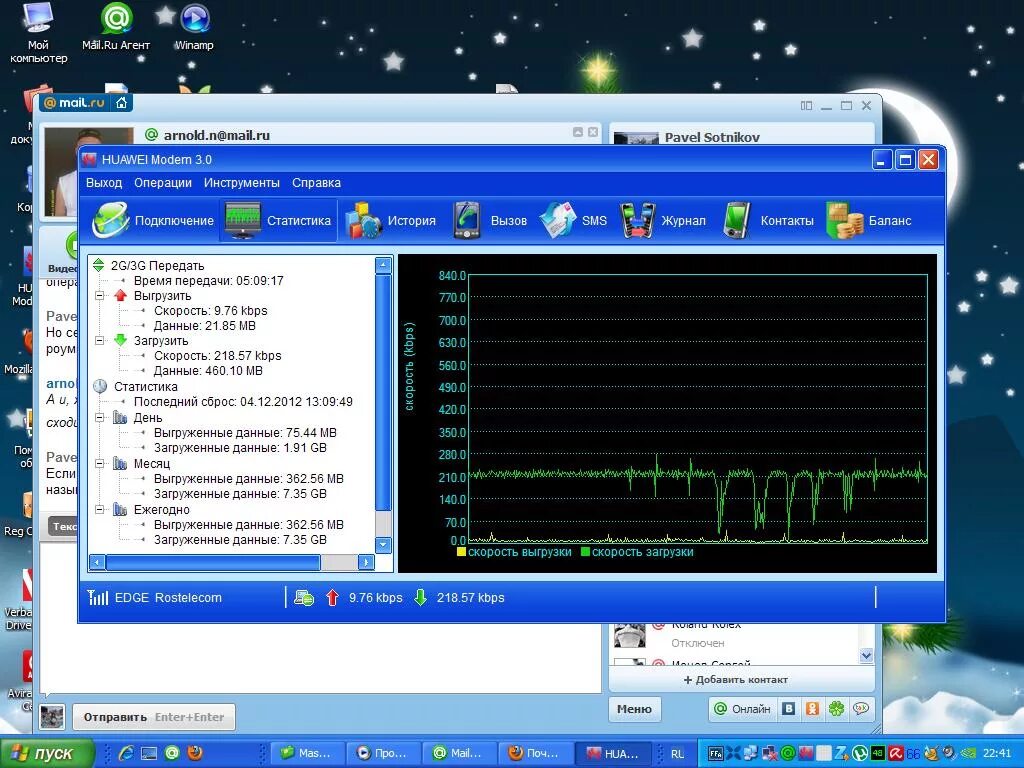Click the horizontal scrollbar thumb in tree
Screen dimensions: 1024x768
(213, 562)
